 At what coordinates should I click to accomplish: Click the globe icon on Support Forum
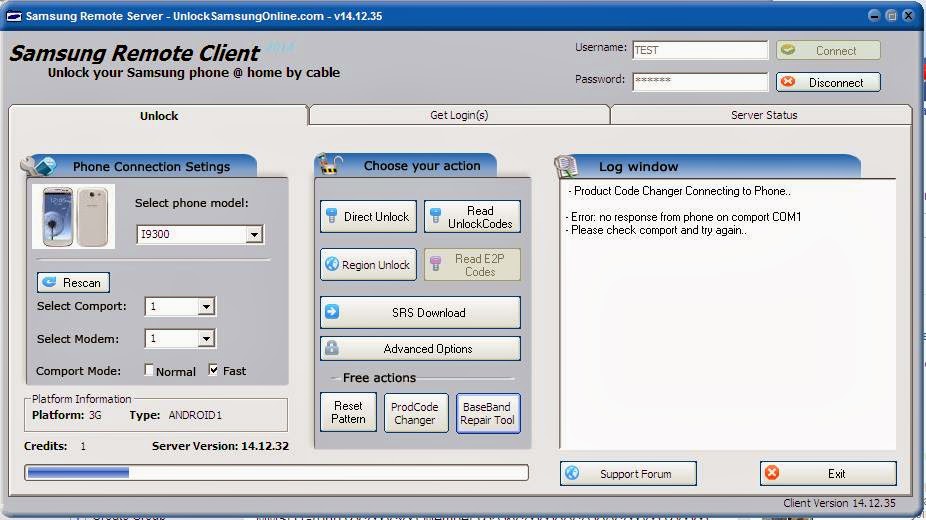[572, 473]
